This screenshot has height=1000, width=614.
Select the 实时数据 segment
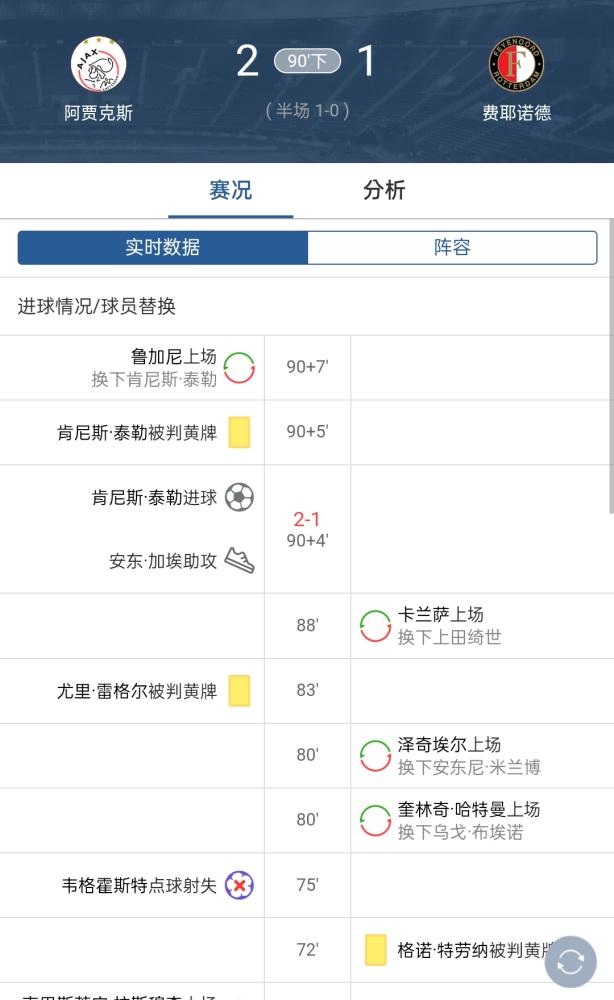point(163,247)
